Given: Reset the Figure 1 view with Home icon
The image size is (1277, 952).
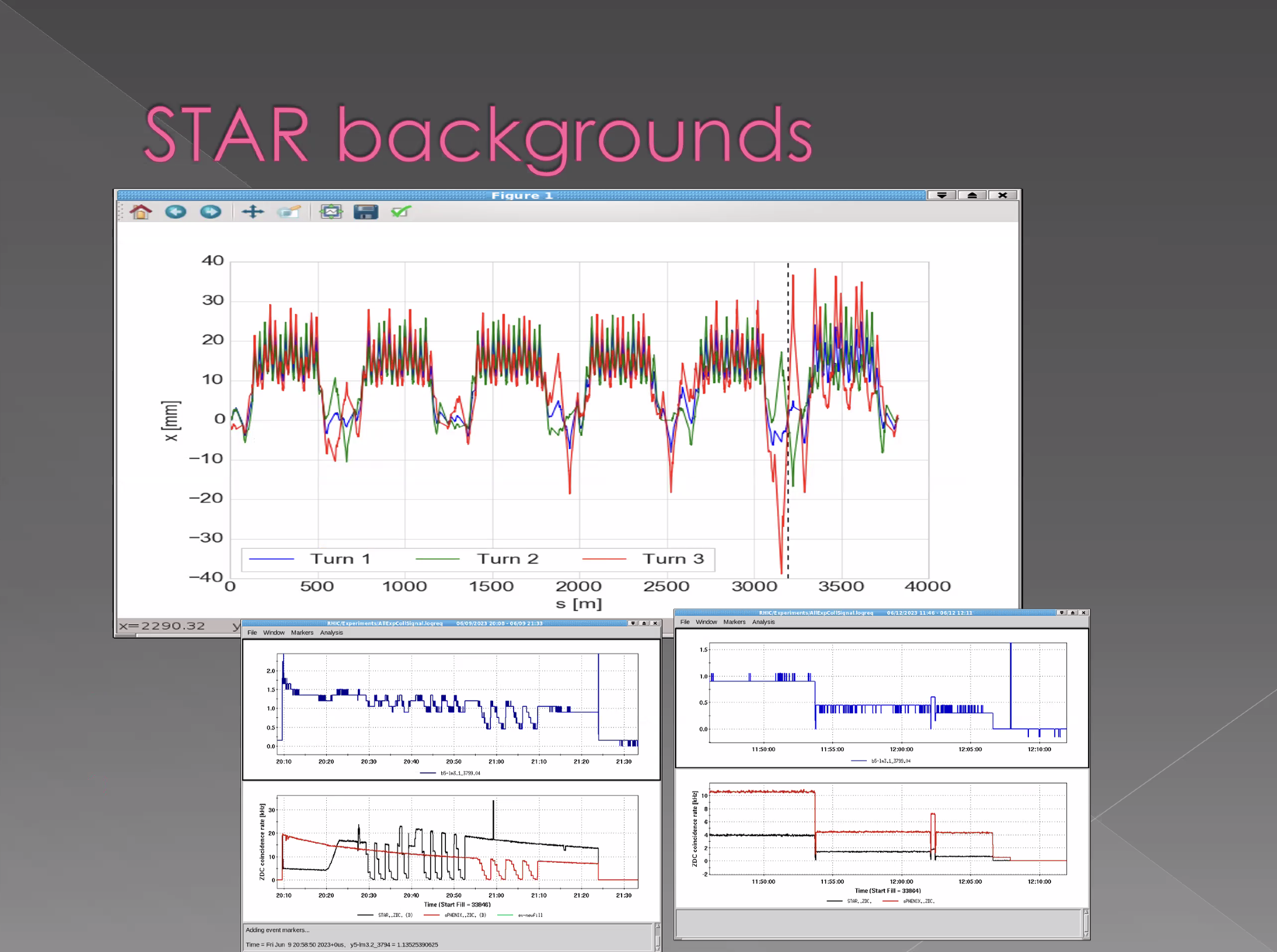Looking at the screenshot, I should [x=141, y=212].
